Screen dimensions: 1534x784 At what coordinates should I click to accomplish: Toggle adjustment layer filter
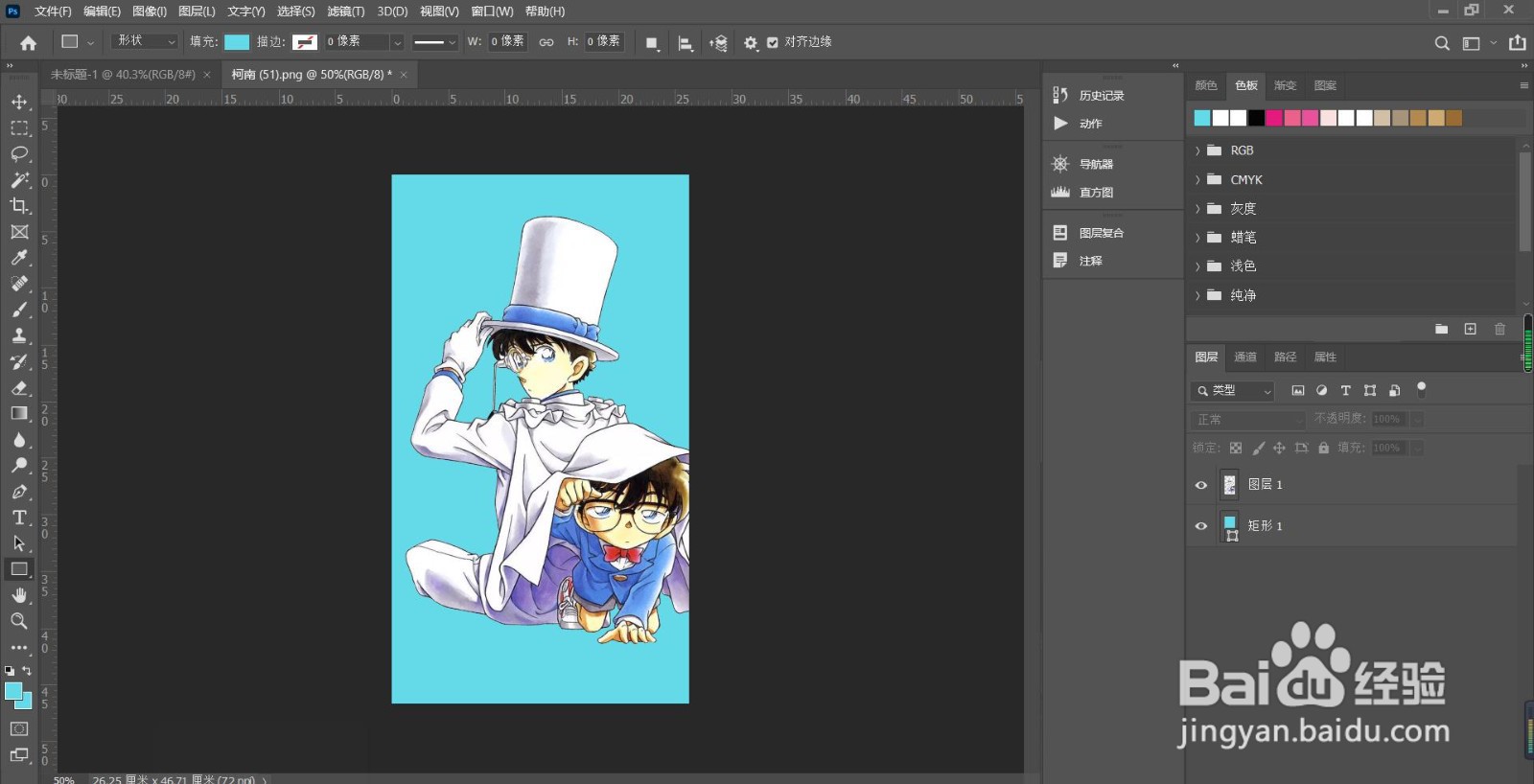1322,391
